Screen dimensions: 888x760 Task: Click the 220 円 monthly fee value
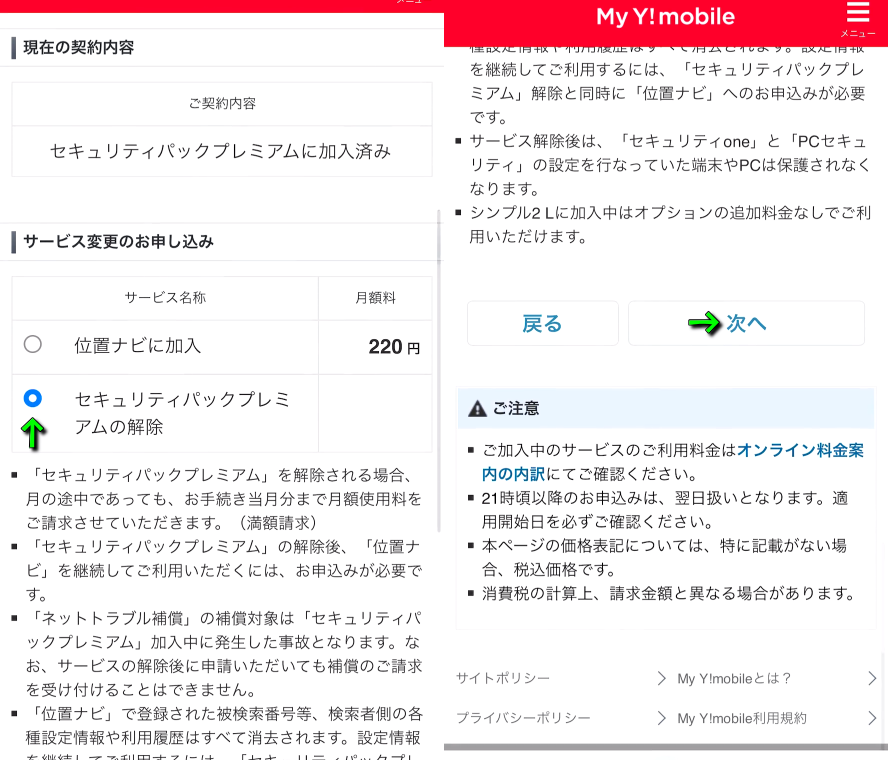394,346
